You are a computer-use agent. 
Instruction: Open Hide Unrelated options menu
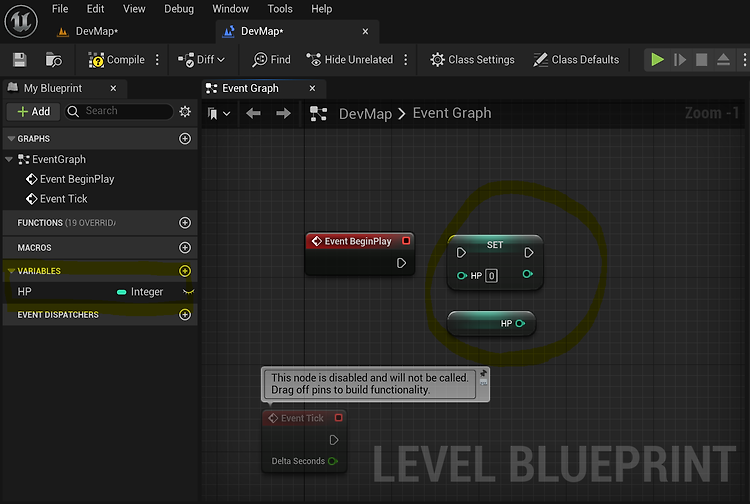406,60
